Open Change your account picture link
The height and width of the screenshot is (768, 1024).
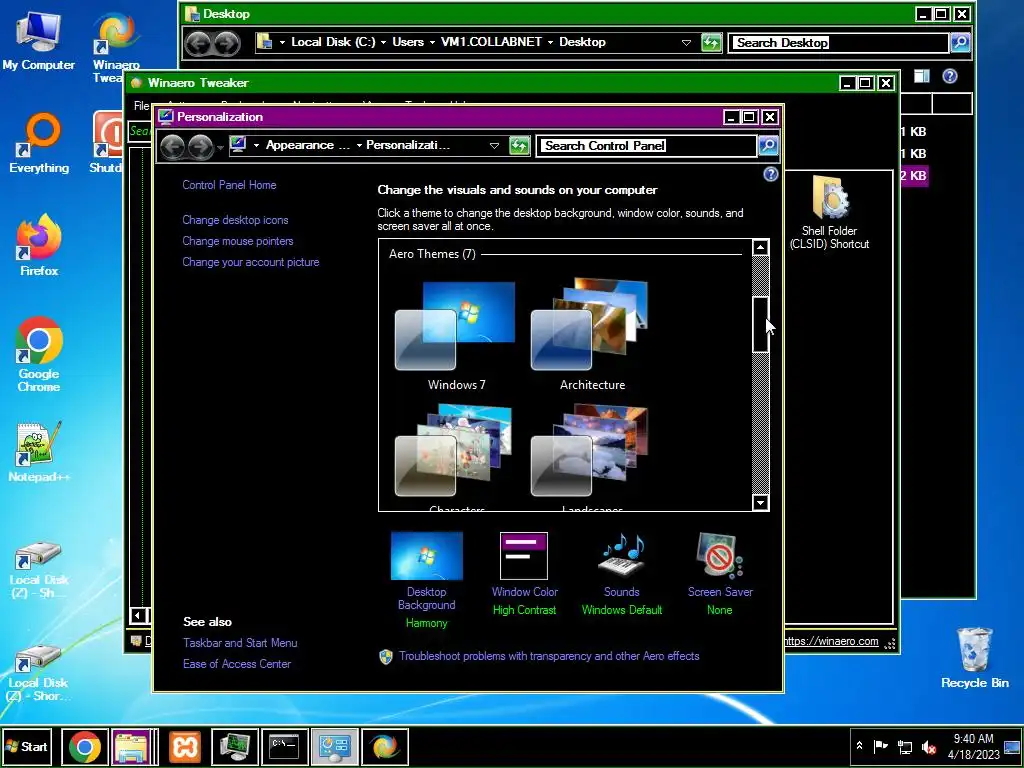click(251, 262)
